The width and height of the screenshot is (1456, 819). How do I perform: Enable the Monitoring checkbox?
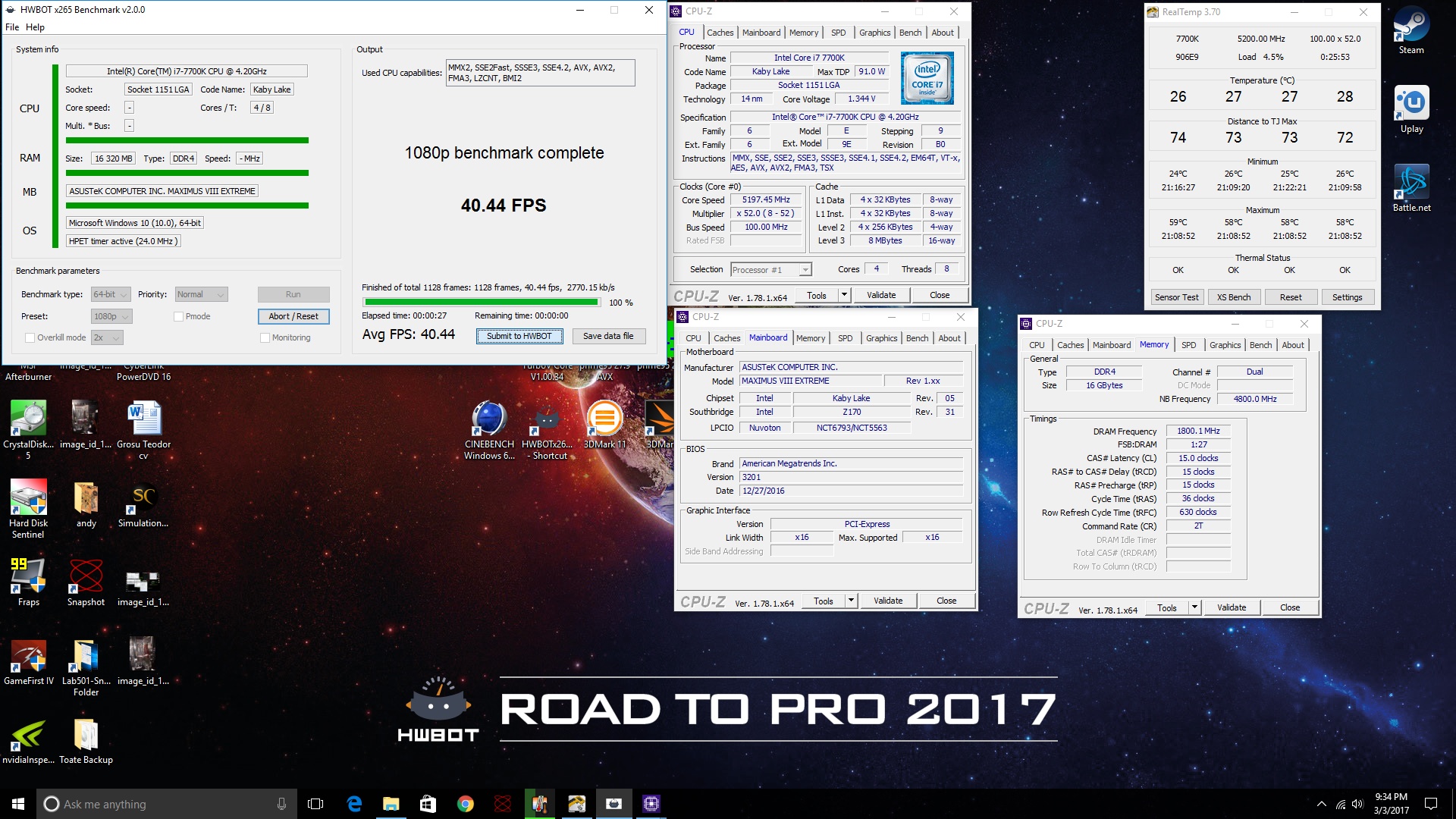[265, 338]
